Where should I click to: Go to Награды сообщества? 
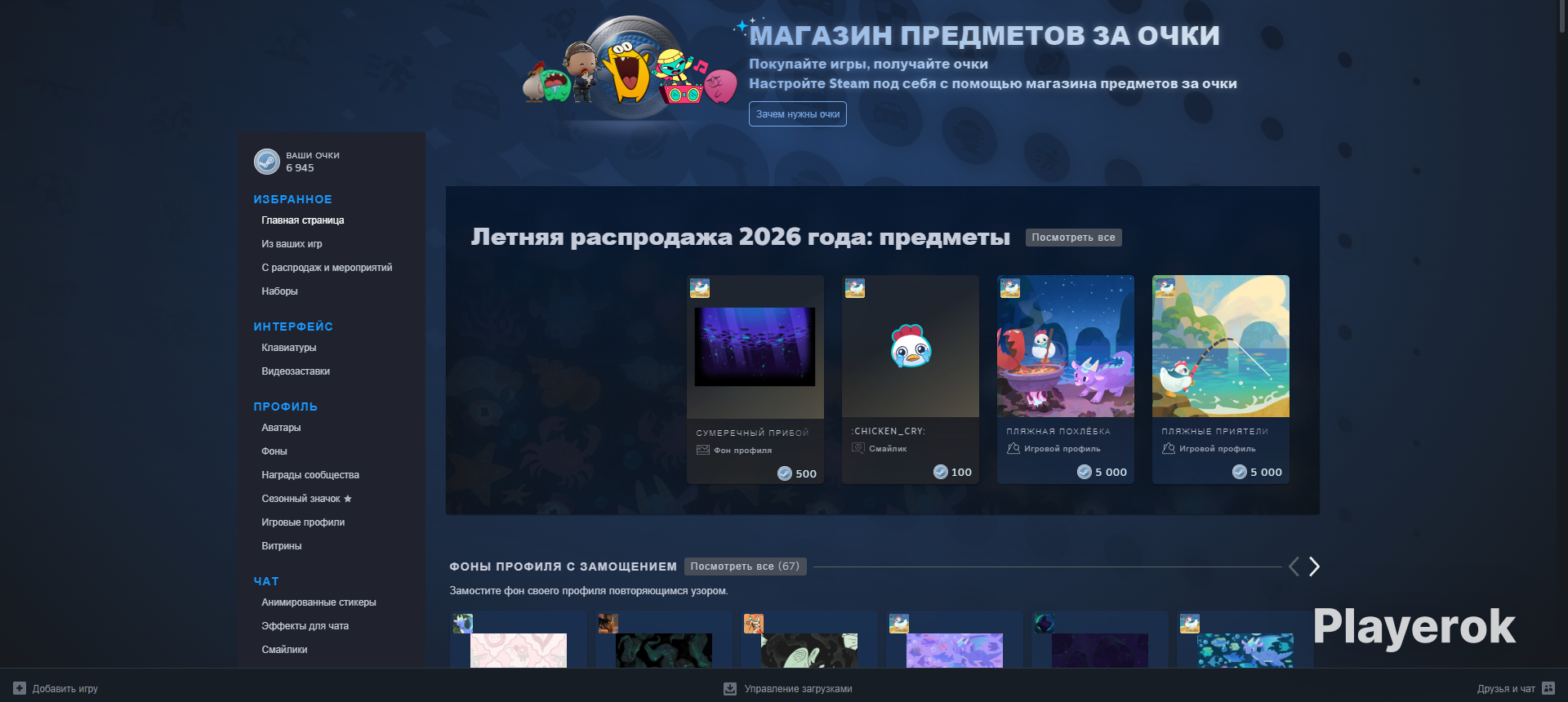click(310, 475)
